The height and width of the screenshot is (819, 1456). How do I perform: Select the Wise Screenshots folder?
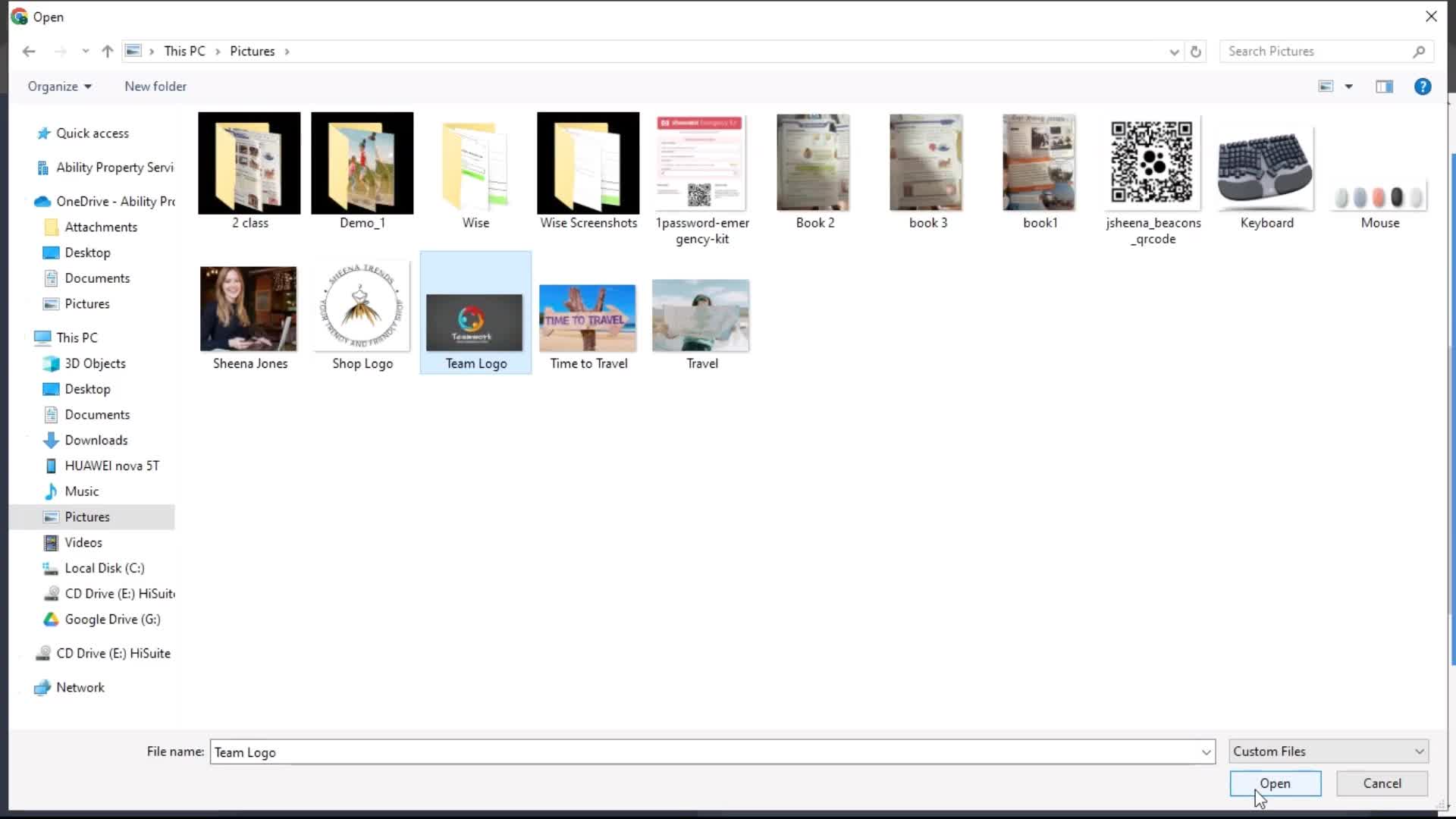click(x=588, y=170)
